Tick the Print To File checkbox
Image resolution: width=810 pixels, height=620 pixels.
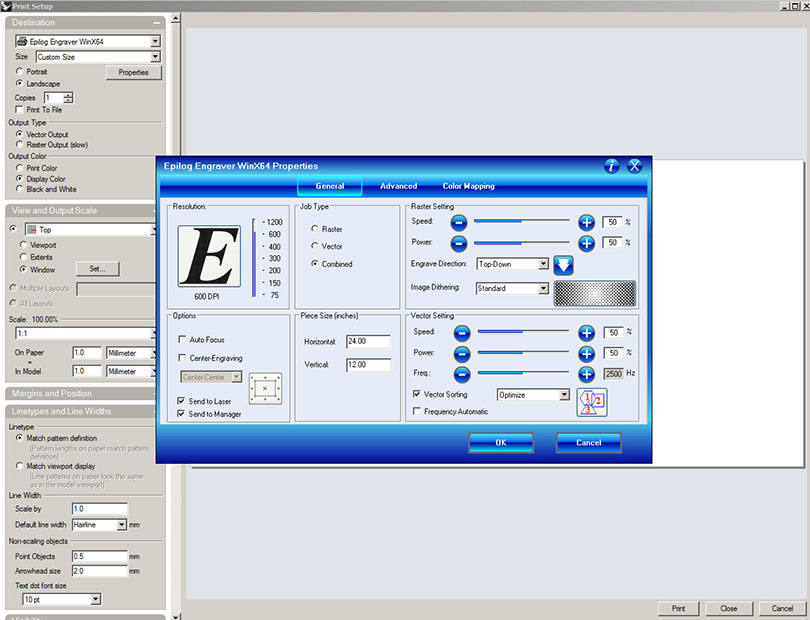[20, 110]
